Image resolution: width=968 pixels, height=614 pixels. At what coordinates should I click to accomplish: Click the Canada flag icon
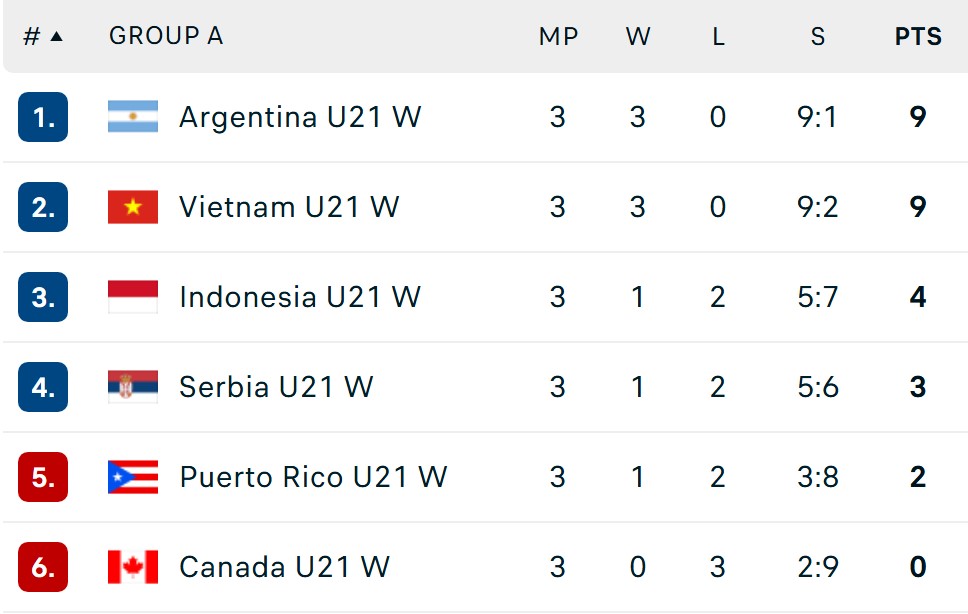pos(133,567)
